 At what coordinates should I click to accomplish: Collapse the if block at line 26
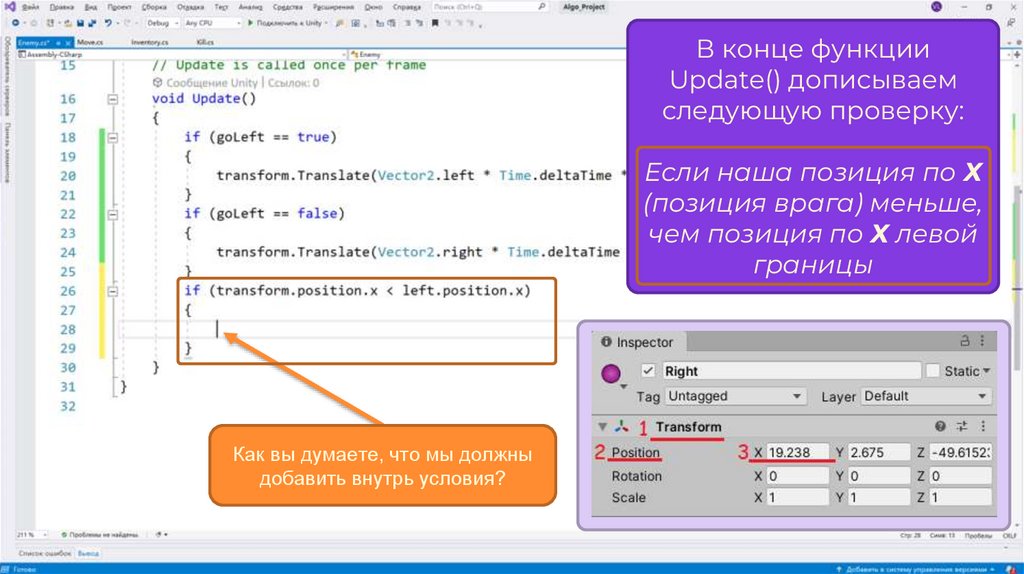point(112,291)
